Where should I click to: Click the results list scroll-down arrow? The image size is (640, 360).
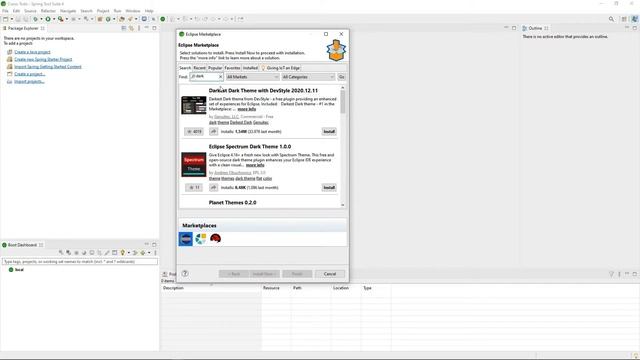click(x=342, y=205)
